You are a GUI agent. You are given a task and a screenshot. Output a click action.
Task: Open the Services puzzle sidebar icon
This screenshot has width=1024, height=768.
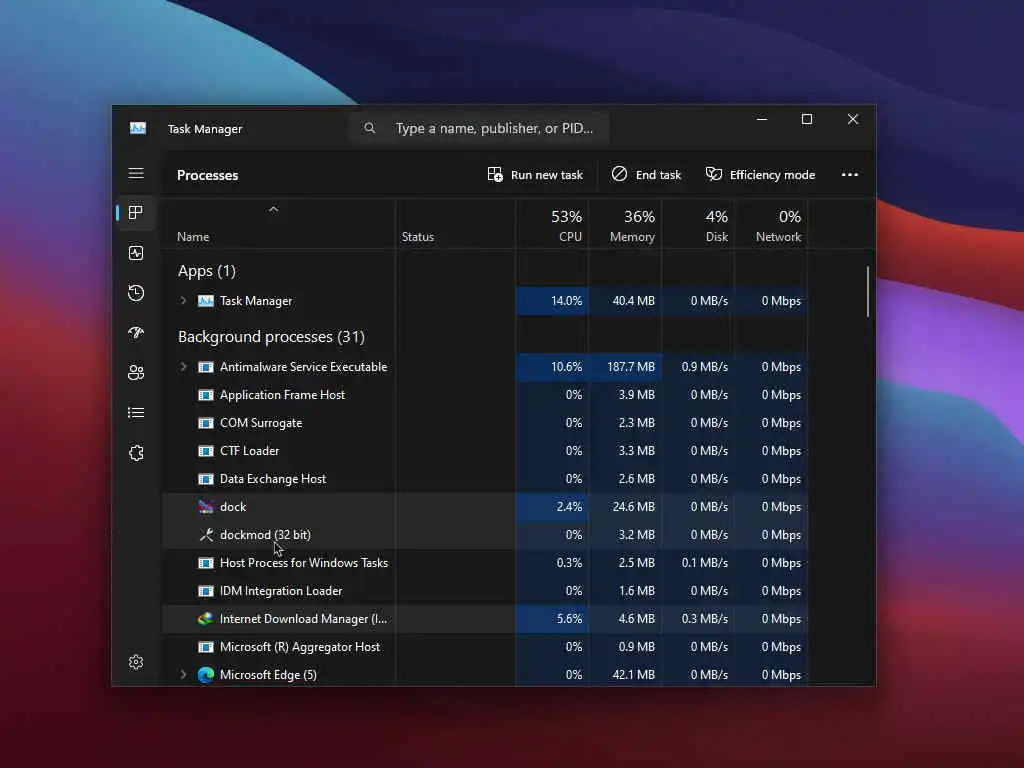[136, 453]
